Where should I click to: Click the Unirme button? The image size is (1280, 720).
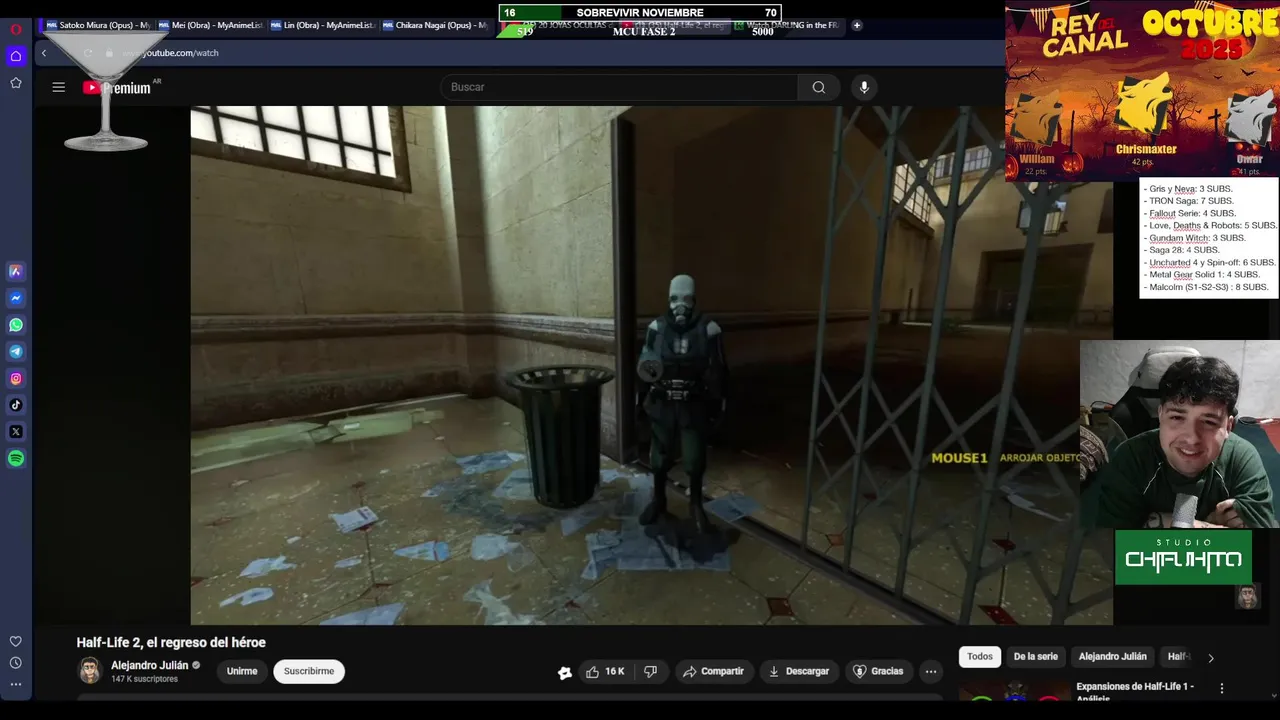point(242,671)
